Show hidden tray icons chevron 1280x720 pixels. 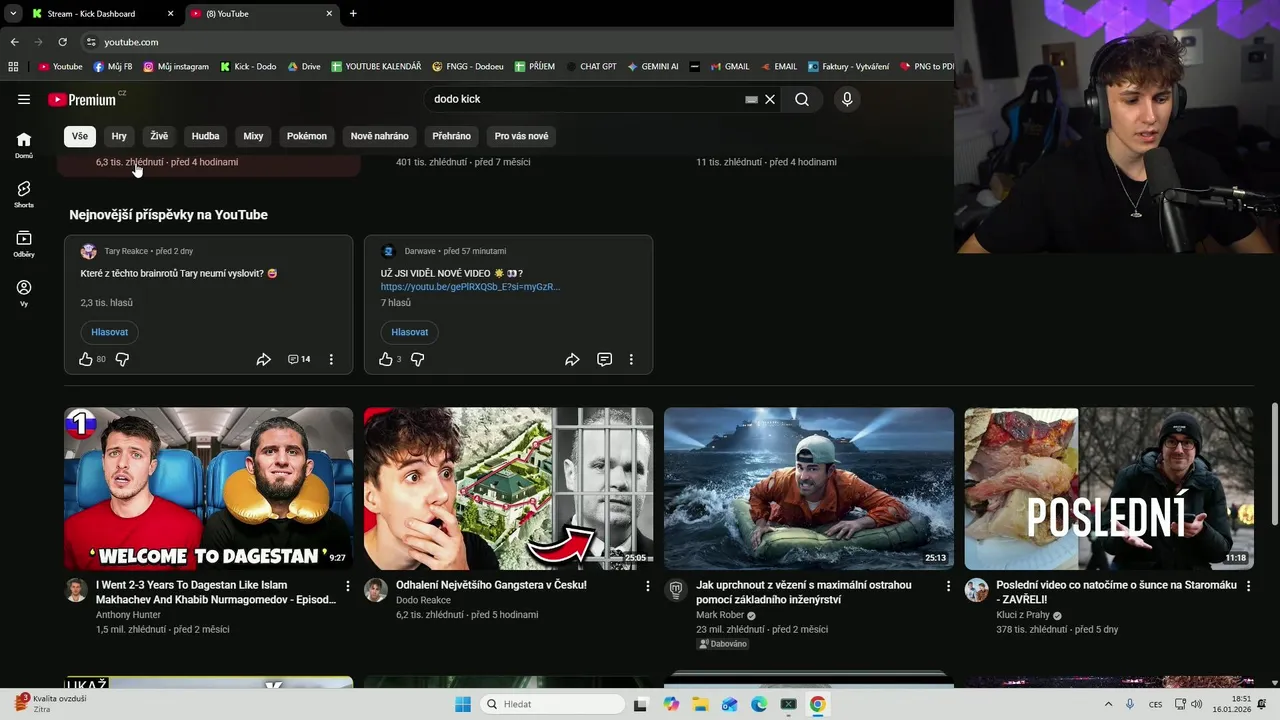pos(1108,704)
